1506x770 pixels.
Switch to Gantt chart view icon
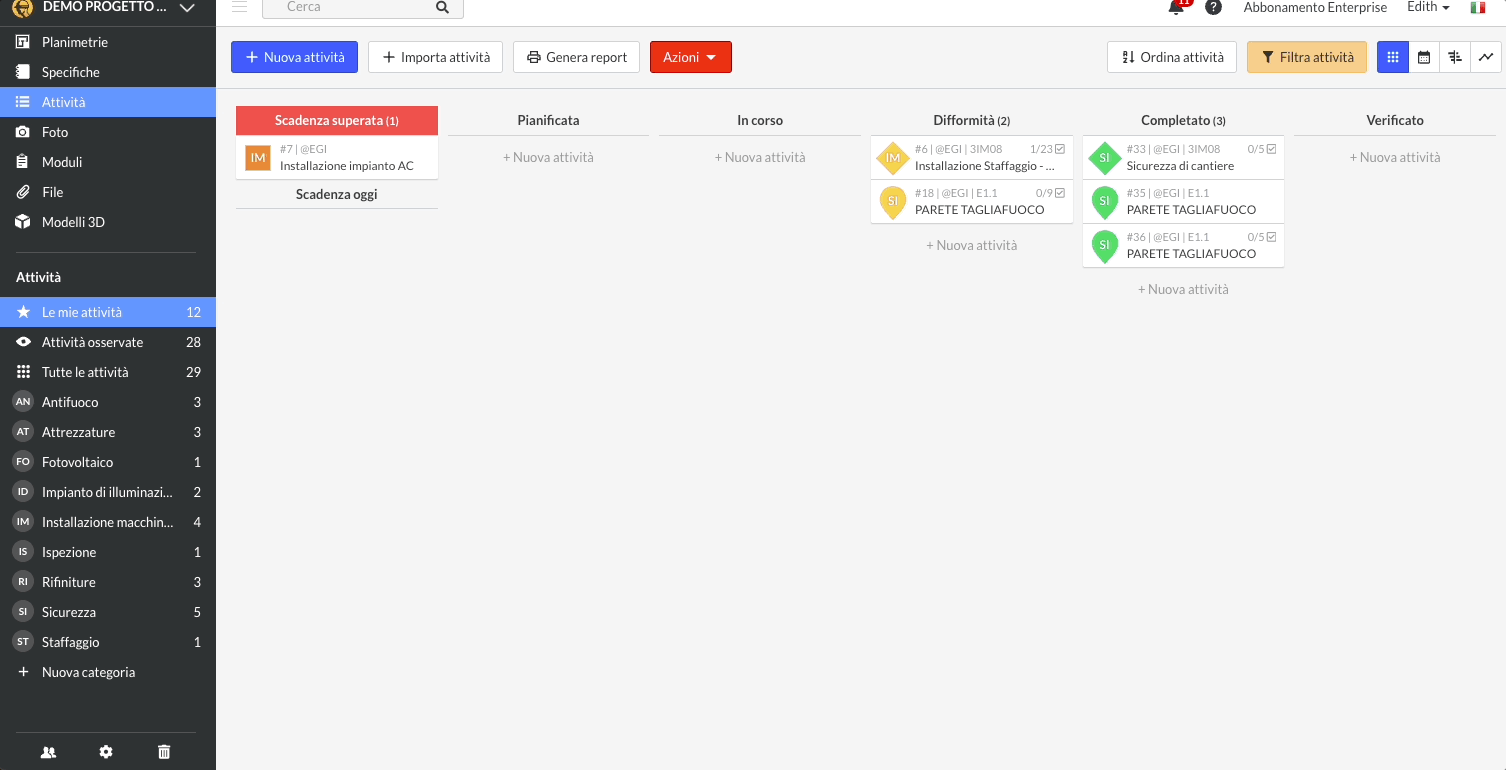coord(1455,57)
